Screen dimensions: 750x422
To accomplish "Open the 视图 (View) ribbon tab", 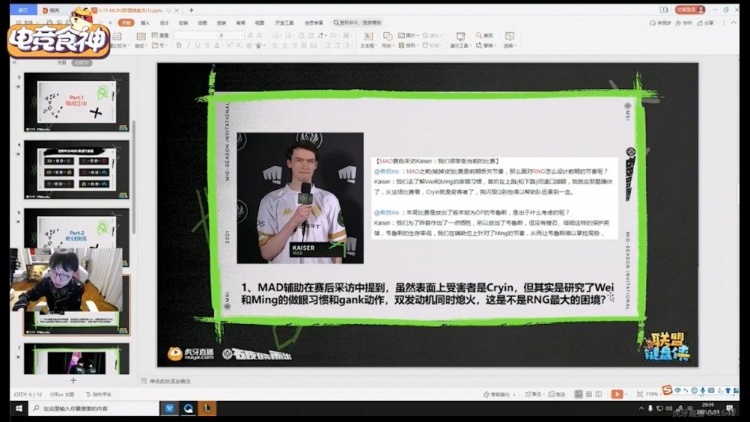I will click(x=260, y=22).
